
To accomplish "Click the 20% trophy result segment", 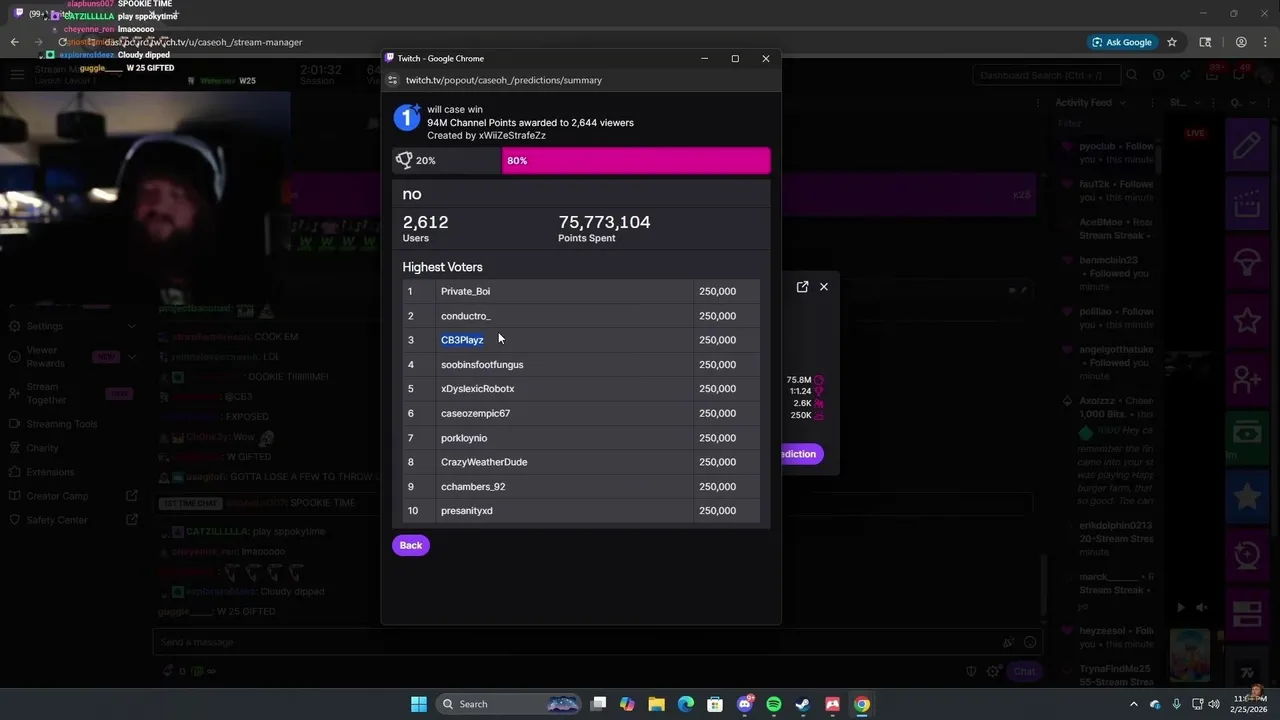I will coord(446,160).
